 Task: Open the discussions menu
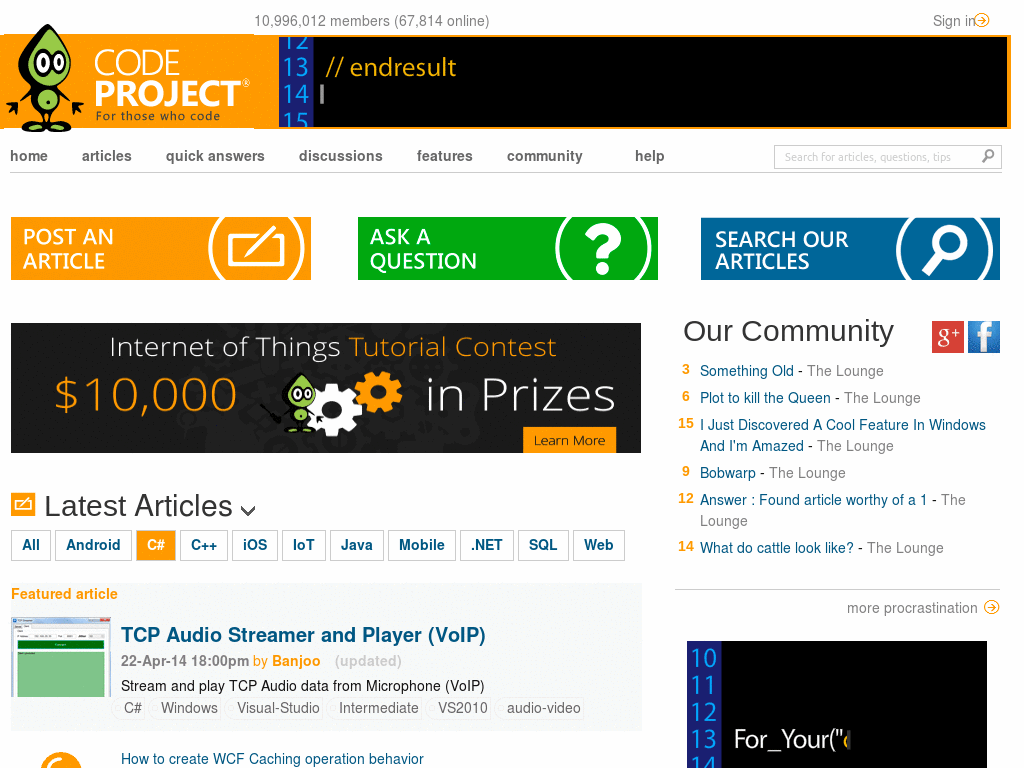tap(340, 156)
